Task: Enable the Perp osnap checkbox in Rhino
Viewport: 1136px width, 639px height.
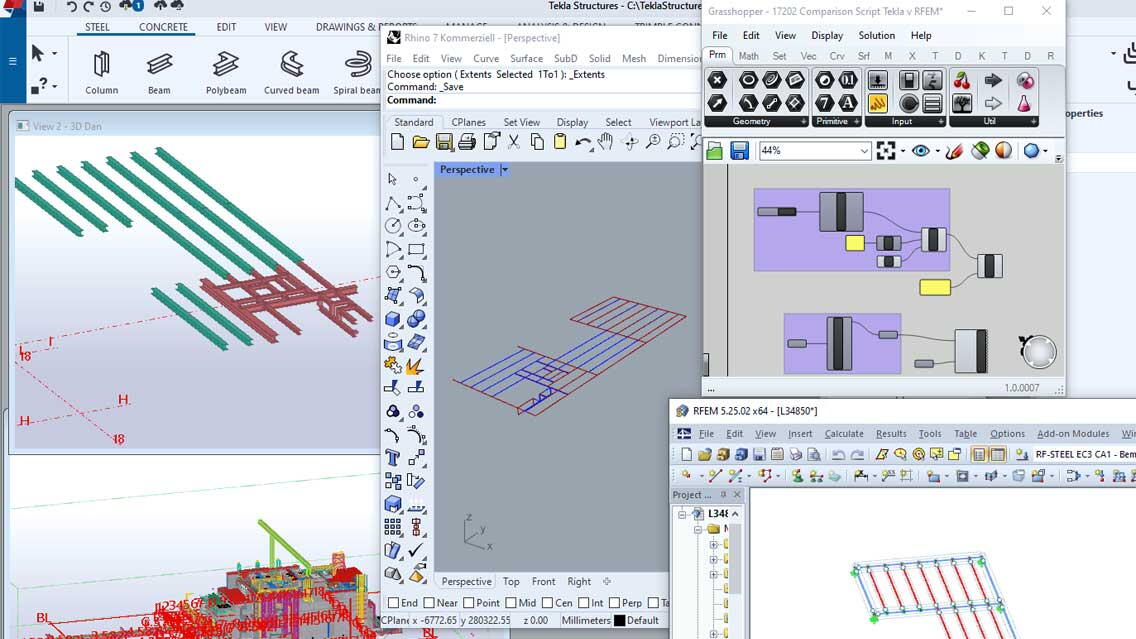Action: [x=614, y=603]
